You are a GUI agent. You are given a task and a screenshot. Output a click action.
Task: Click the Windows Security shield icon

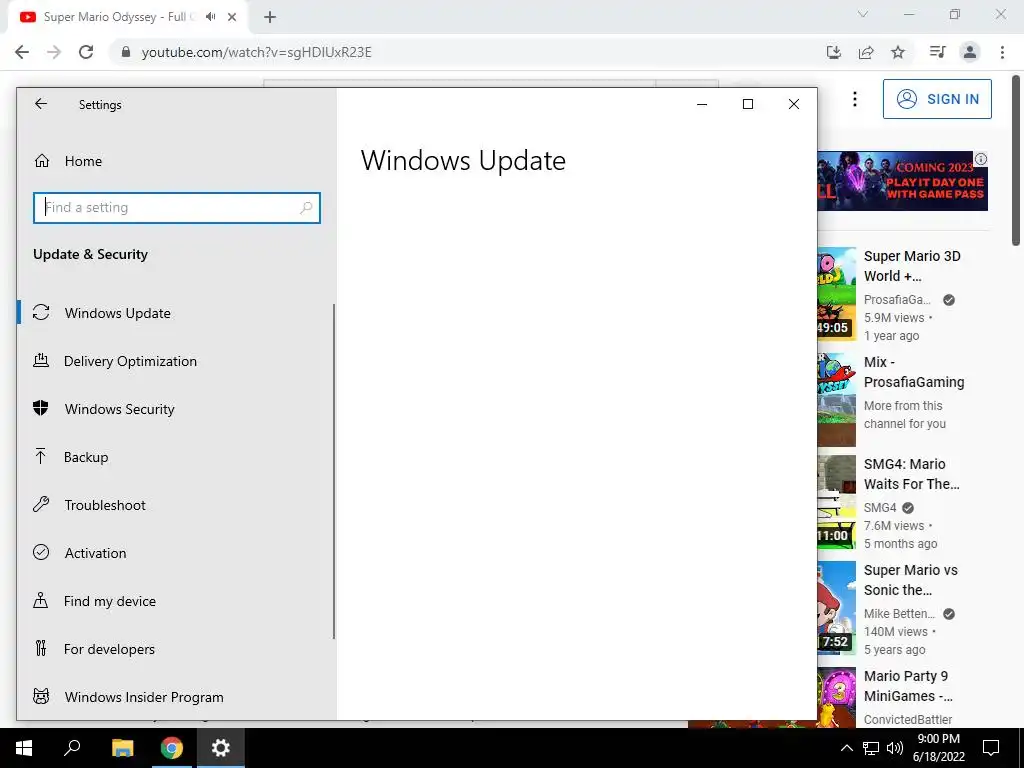[40, 408]
